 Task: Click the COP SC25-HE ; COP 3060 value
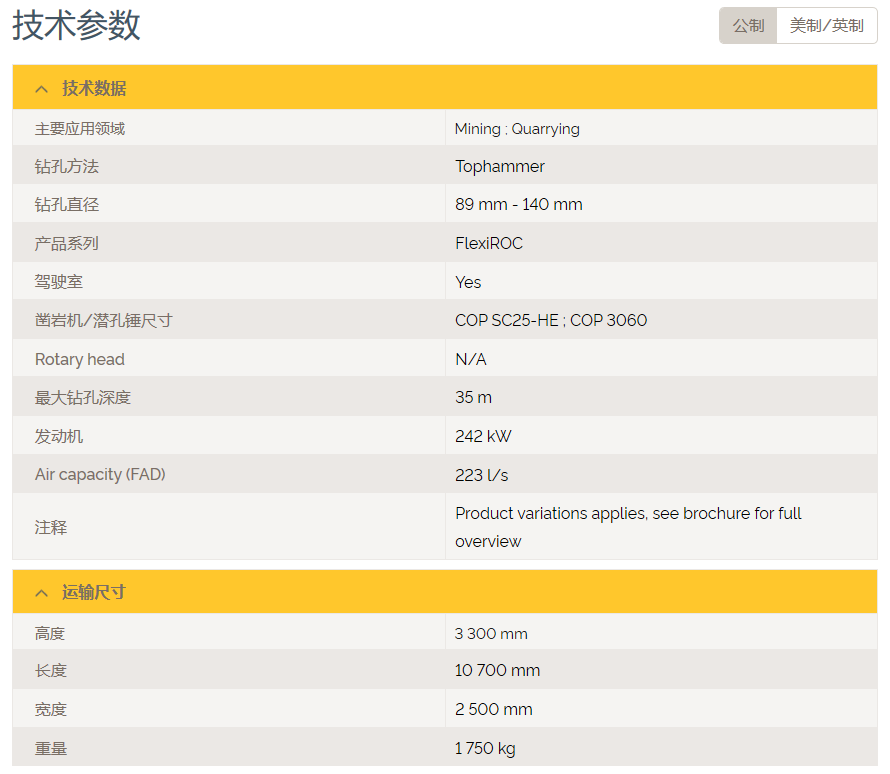pos(551,321)
